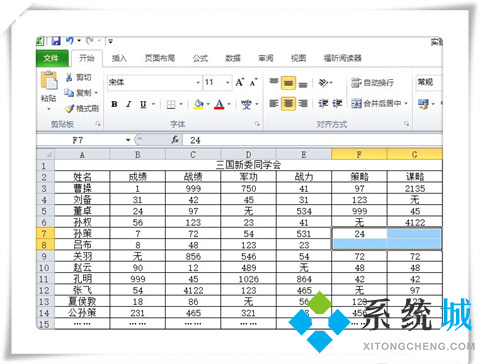Expand the fill color dropdown arrow
This screenshot has height=364, width=480.
click(208, 104)
